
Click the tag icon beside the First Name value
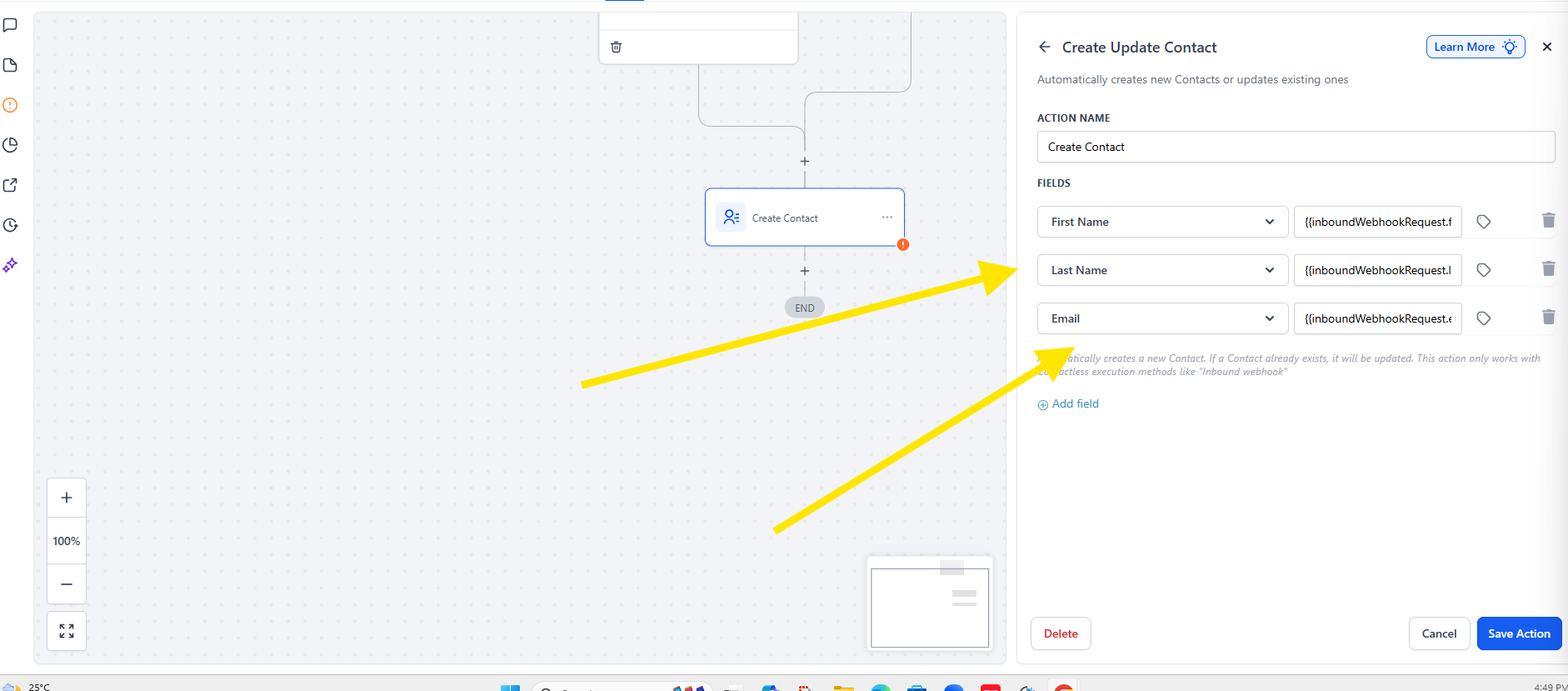[1483, 222]
